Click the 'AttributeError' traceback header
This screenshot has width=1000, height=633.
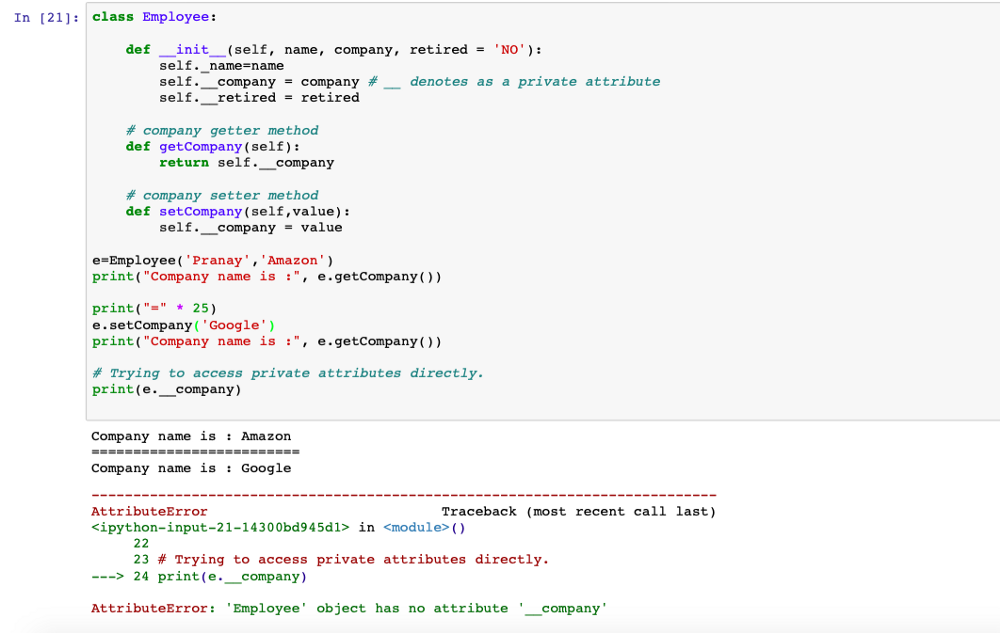[x=149, y=511]
